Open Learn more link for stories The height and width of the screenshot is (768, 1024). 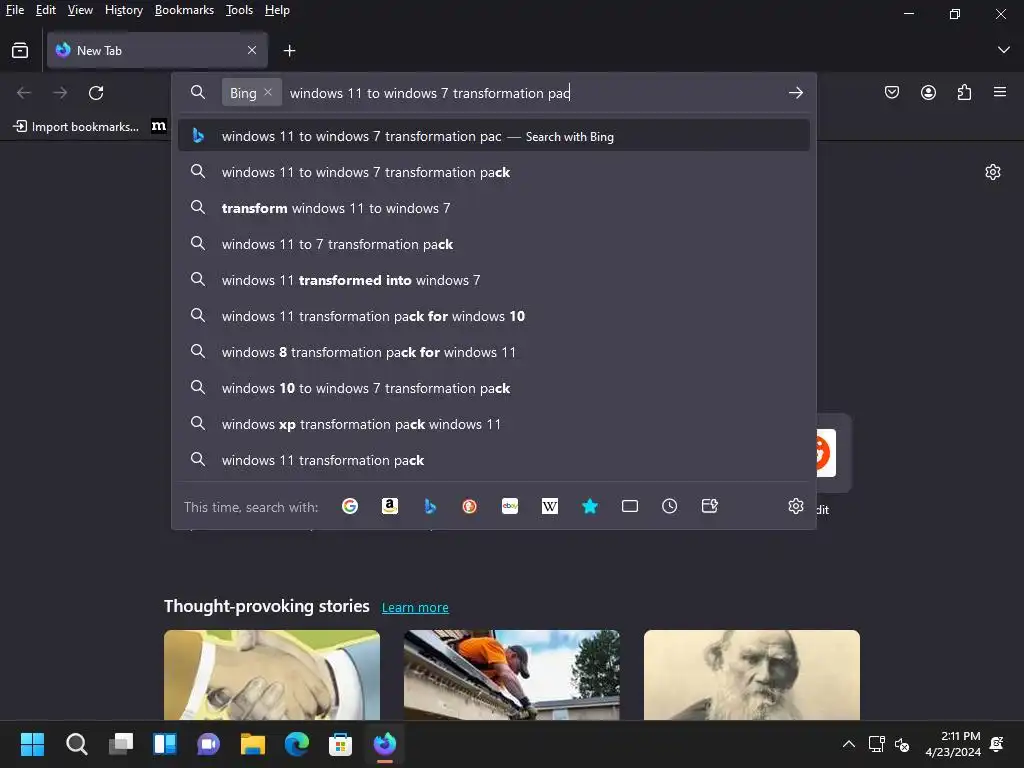coord(415,607)
